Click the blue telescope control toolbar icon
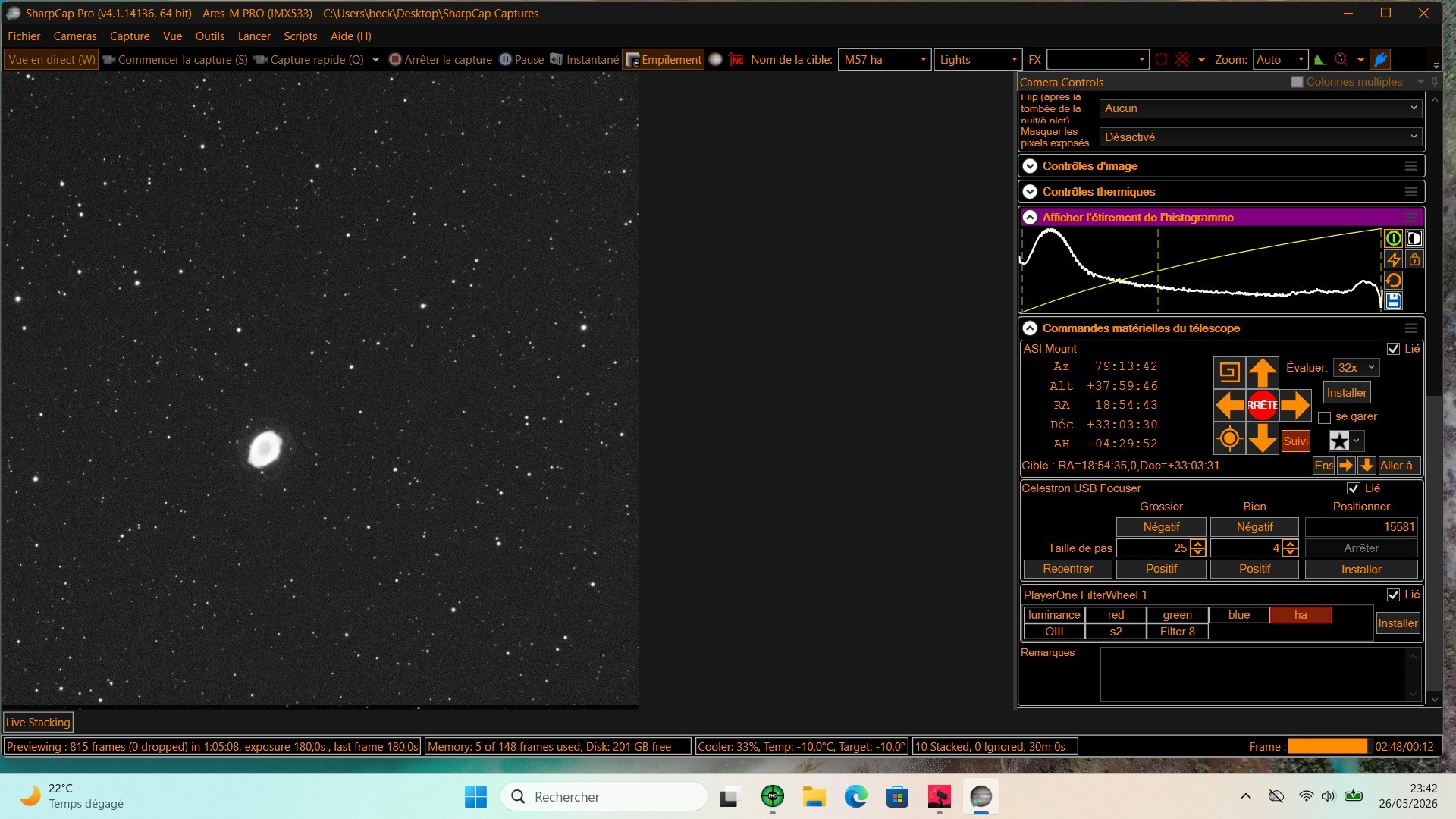The height and width of the screenshot is (819, 1456). pyautogui.click(x=1381, y=60)
